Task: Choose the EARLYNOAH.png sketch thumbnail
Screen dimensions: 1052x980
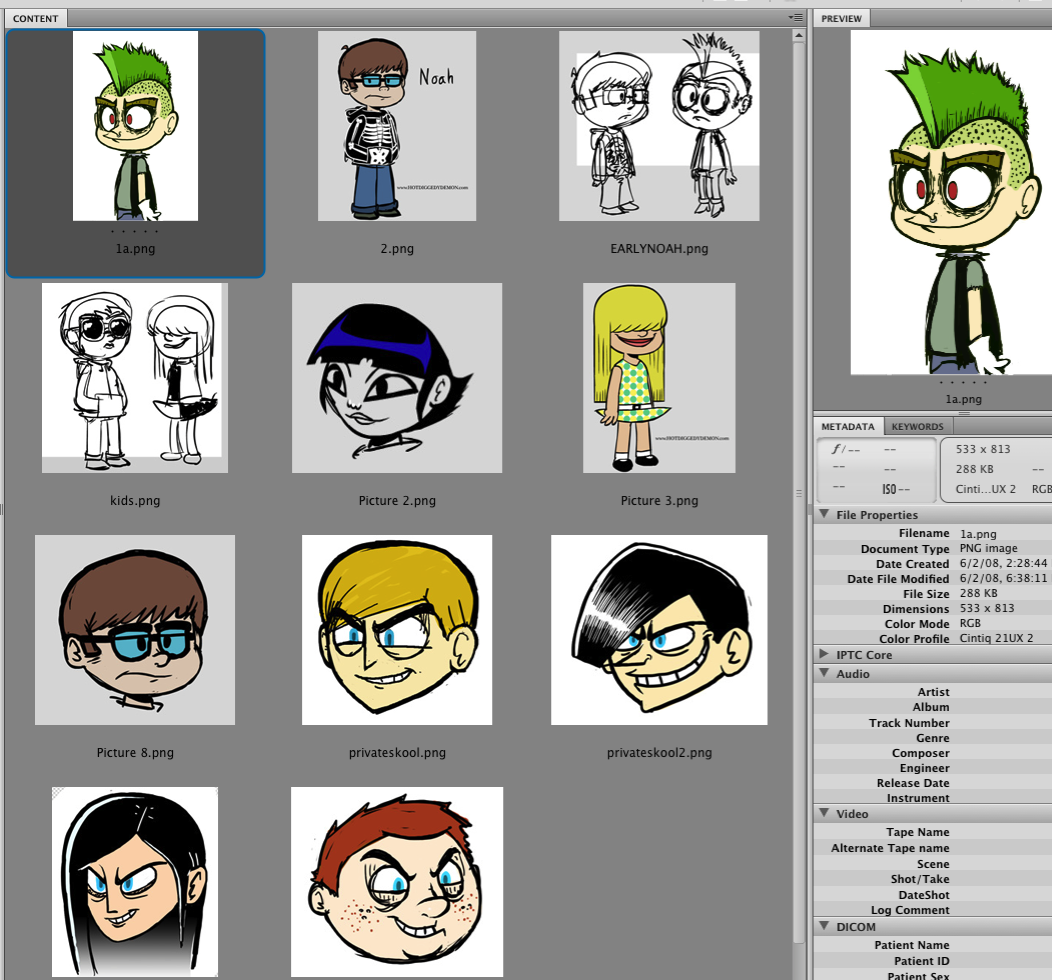Action: pos(660,126)
